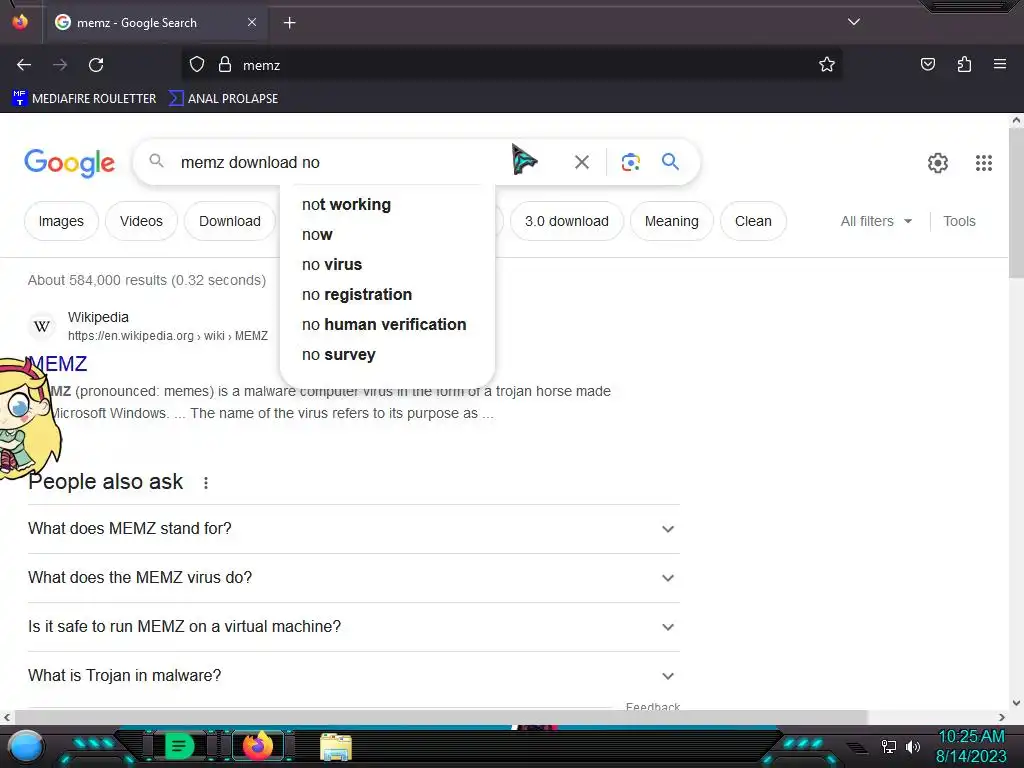
Task: Open a new tab with plus button
Action: (x=289, y=23)
